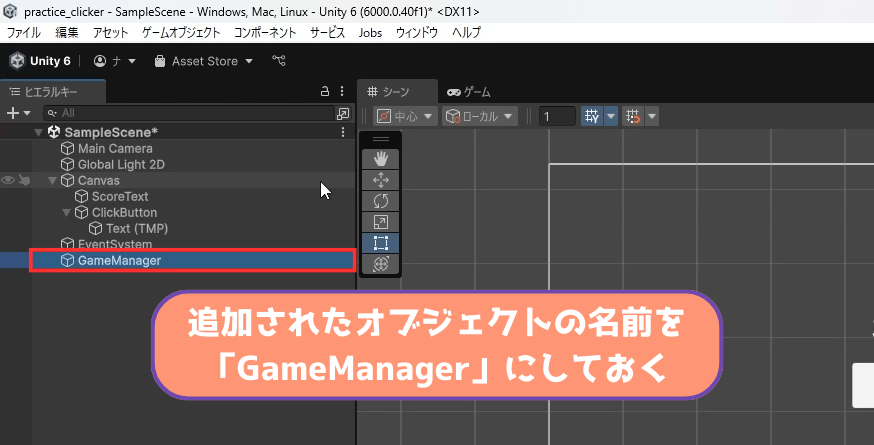874x445 pixels.
Task: Toggle snap increment button
Action: tap(633, 116)
